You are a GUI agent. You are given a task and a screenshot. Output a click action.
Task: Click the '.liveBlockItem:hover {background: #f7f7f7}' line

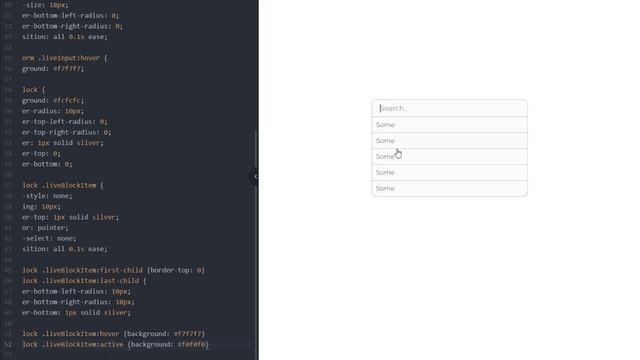[113, 334]
